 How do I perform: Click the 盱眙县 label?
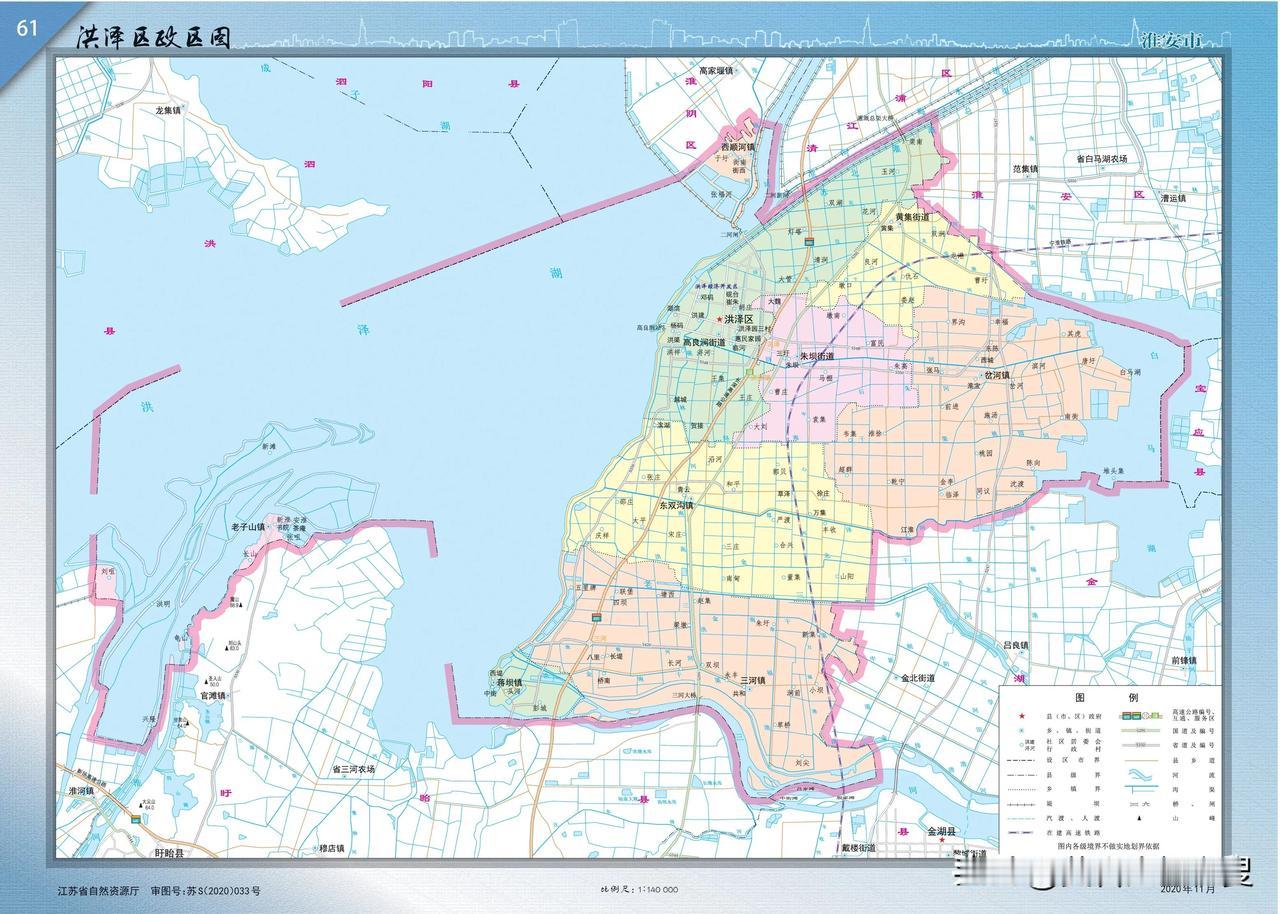(171, 853)
